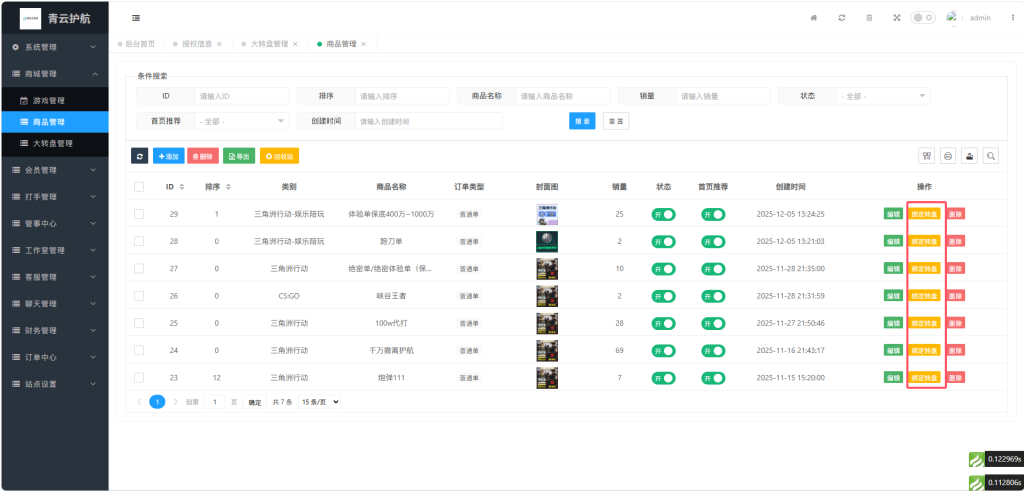The height and width of the screenshot is (491, 1024).
Task: Click the blue 添加 button
Action: (168, 156)
